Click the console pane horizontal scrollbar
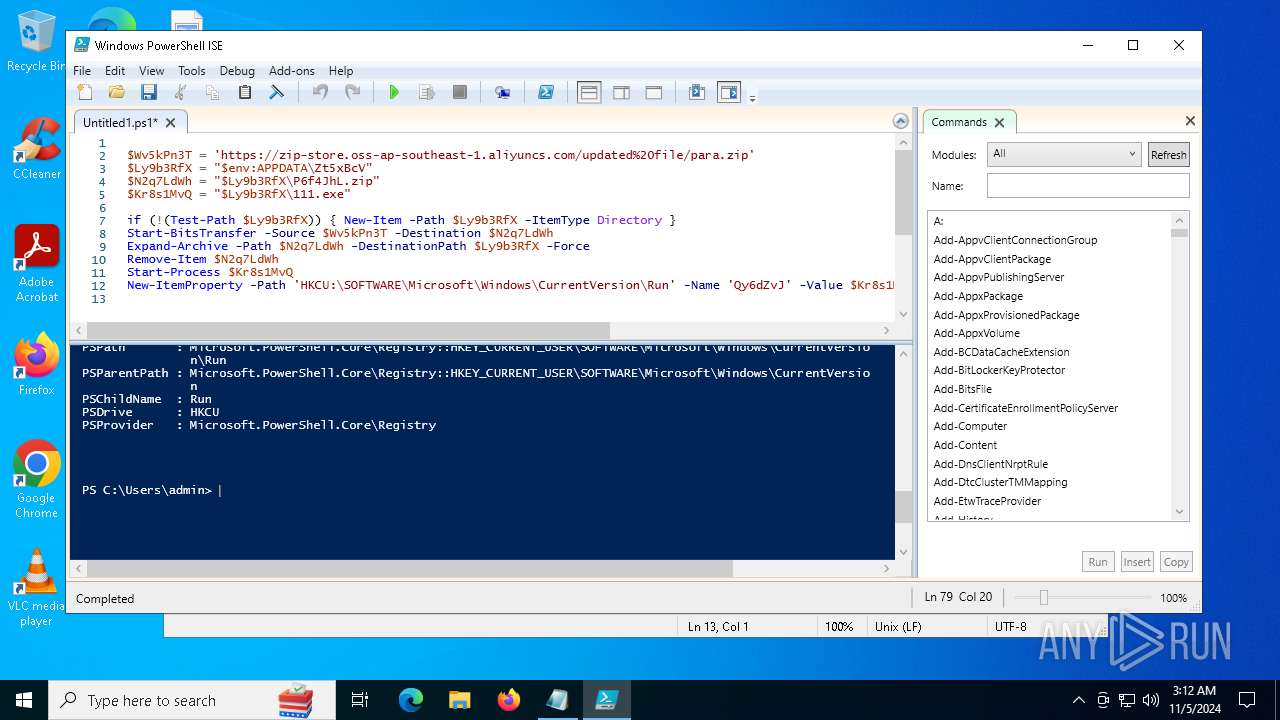Image resolution: width=1280 pixels, height=720 pixels. pos(410,568)
